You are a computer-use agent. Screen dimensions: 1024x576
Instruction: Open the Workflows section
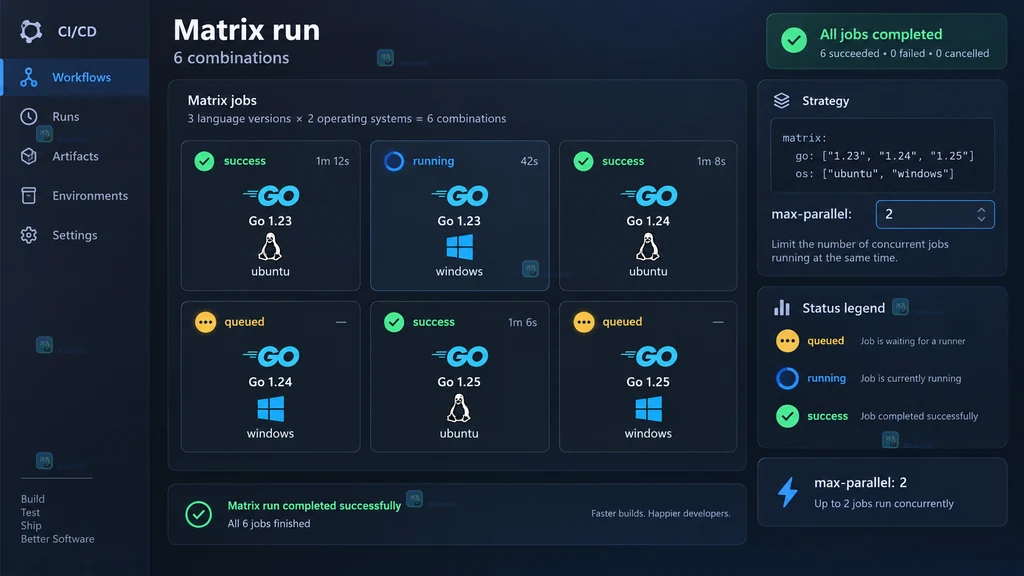click(75, 77)
